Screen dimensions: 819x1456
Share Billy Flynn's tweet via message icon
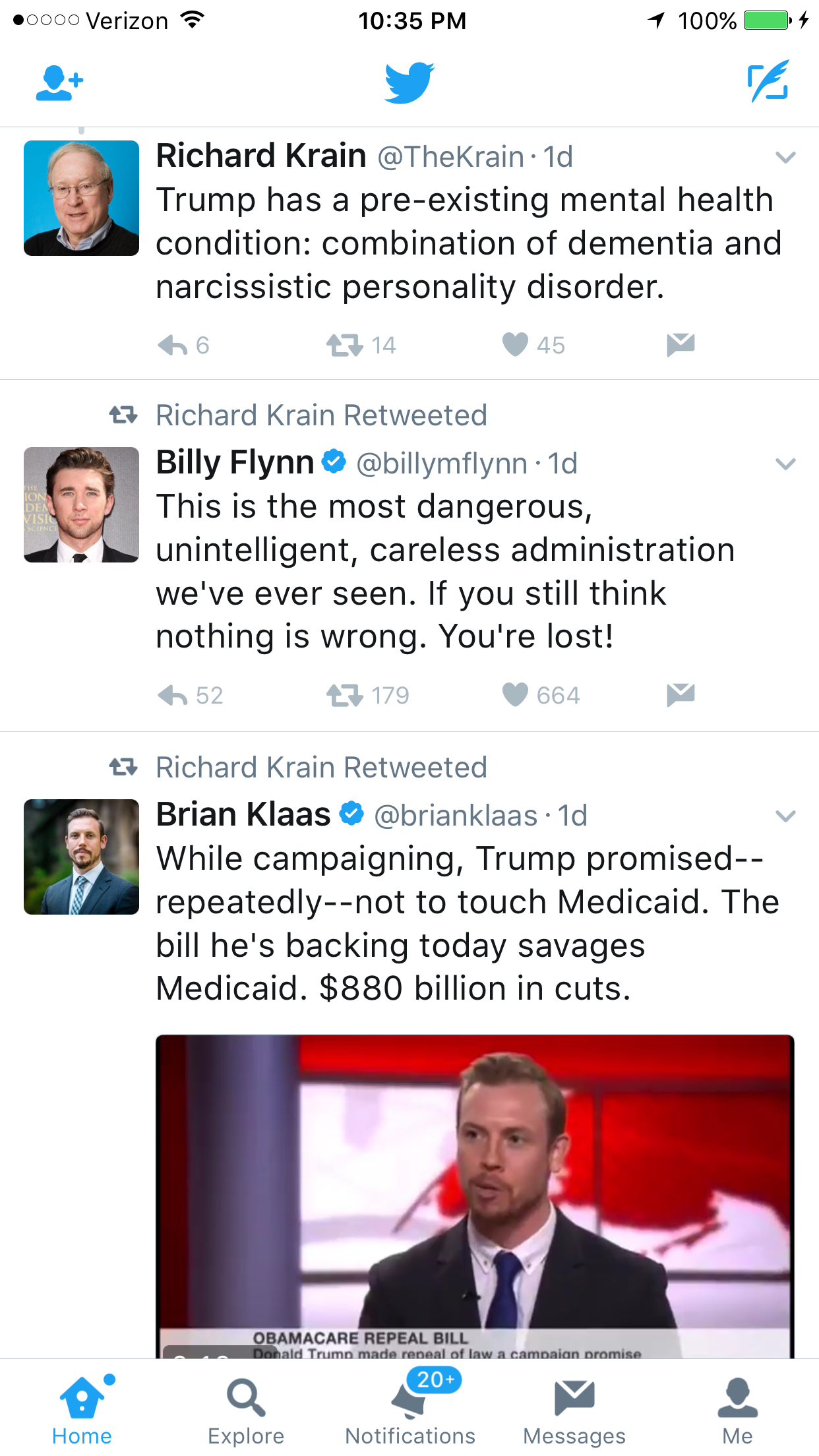coord(681,695)
